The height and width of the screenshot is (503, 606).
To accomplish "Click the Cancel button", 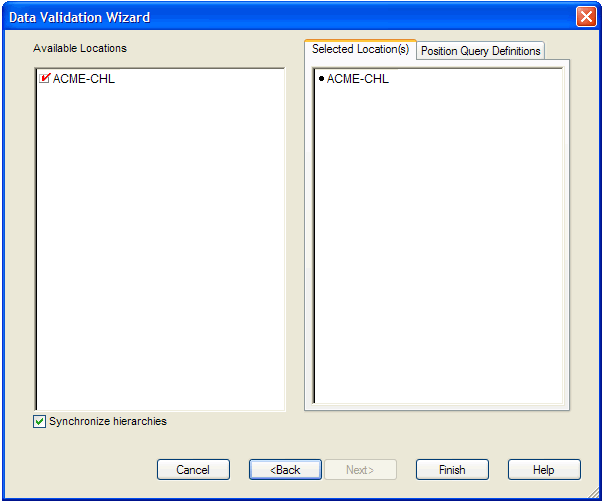I will tap(193, 470).
